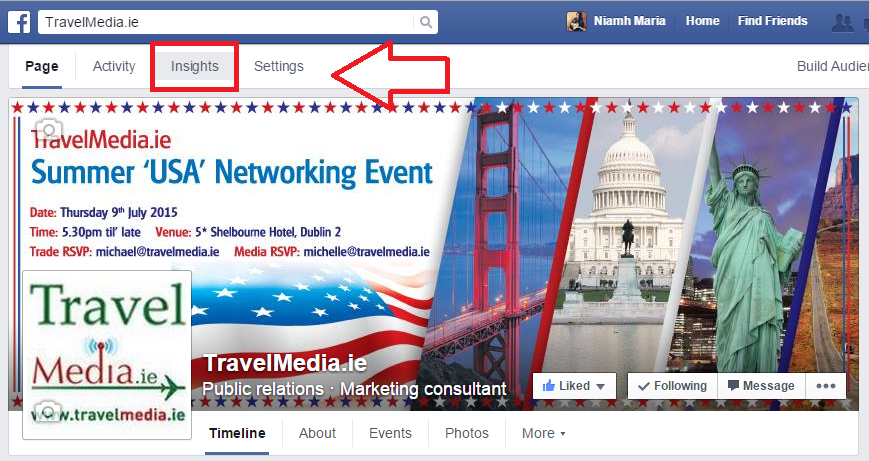Click the TravelMedia.ie search field
Image resolution: width=869 pixels, height=461 pixels.
(226, 22)
